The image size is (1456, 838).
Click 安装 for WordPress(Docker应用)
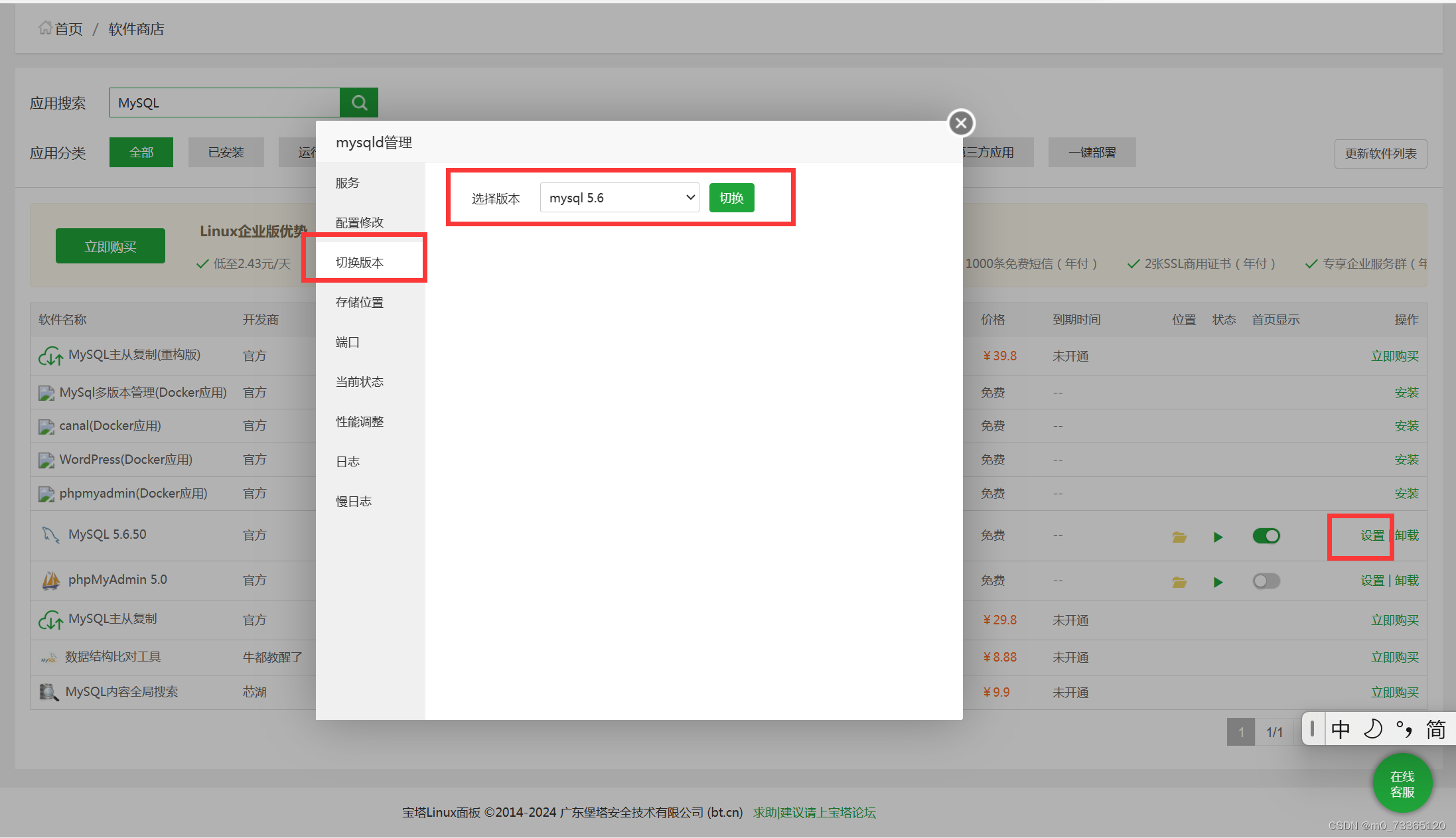pos(1406,460)
